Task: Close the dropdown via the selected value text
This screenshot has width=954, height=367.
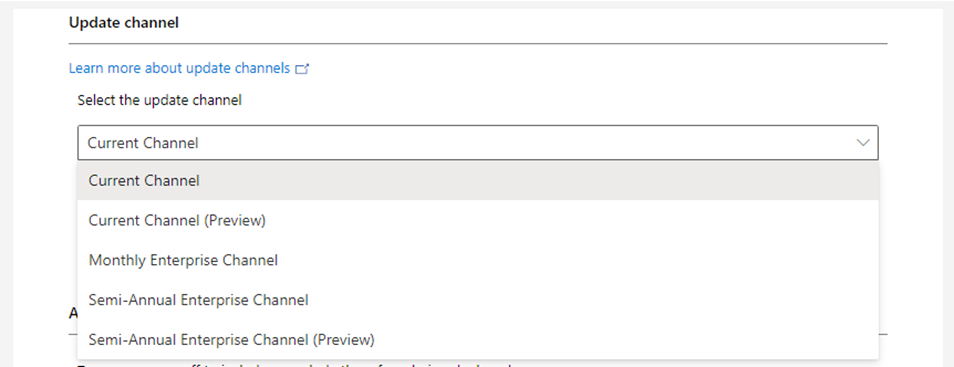Action: pyautogui.click(x=143, y=143)
